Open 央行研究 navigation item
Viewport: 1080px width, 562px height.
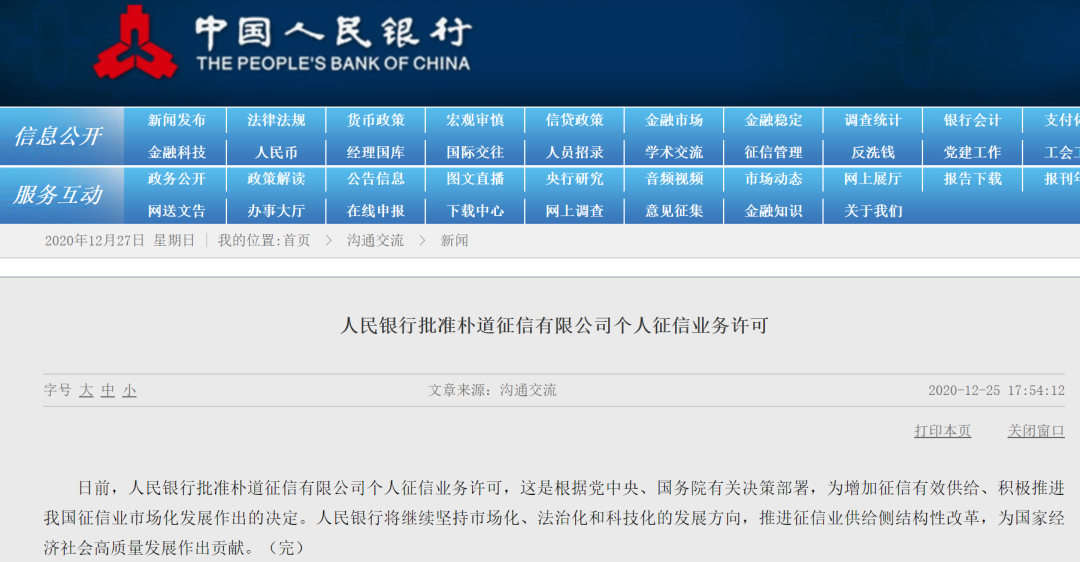574,179
